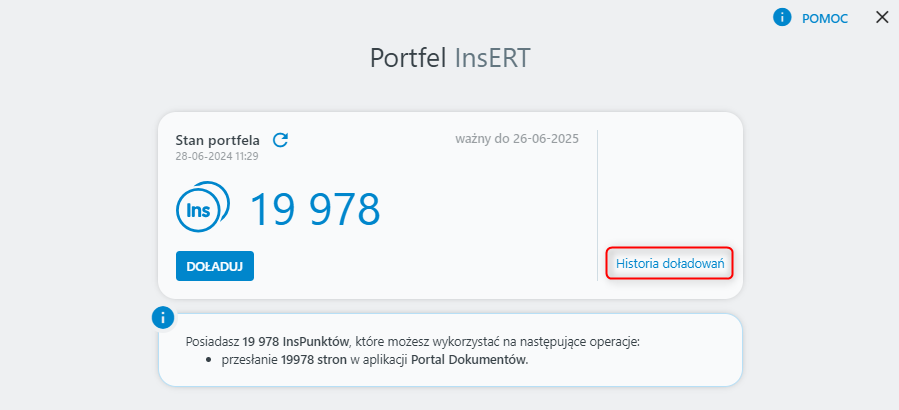Click the '19 978 InsPunktów' text
The height and width of the screenshot is (410, 899).
[x=295, y=342]
